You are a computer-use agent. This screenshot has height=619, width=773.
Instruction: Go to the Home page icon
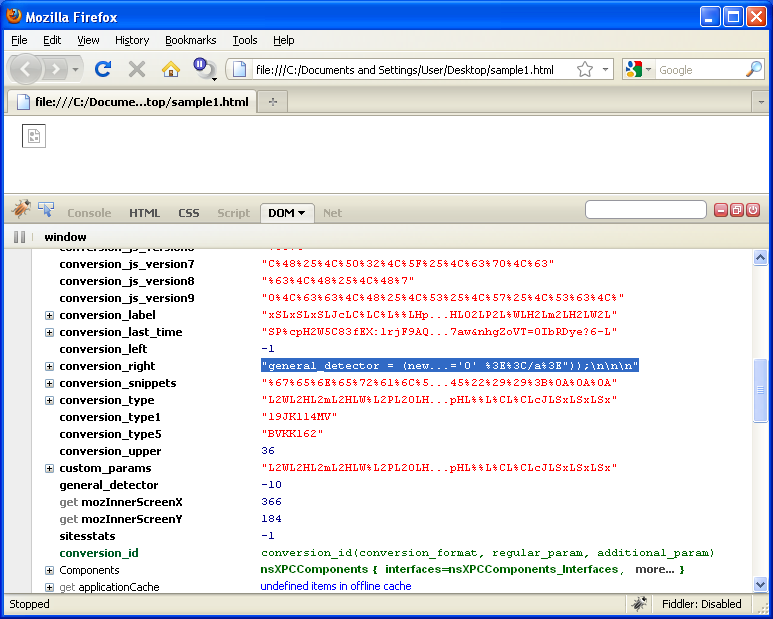tap(171, 69)
